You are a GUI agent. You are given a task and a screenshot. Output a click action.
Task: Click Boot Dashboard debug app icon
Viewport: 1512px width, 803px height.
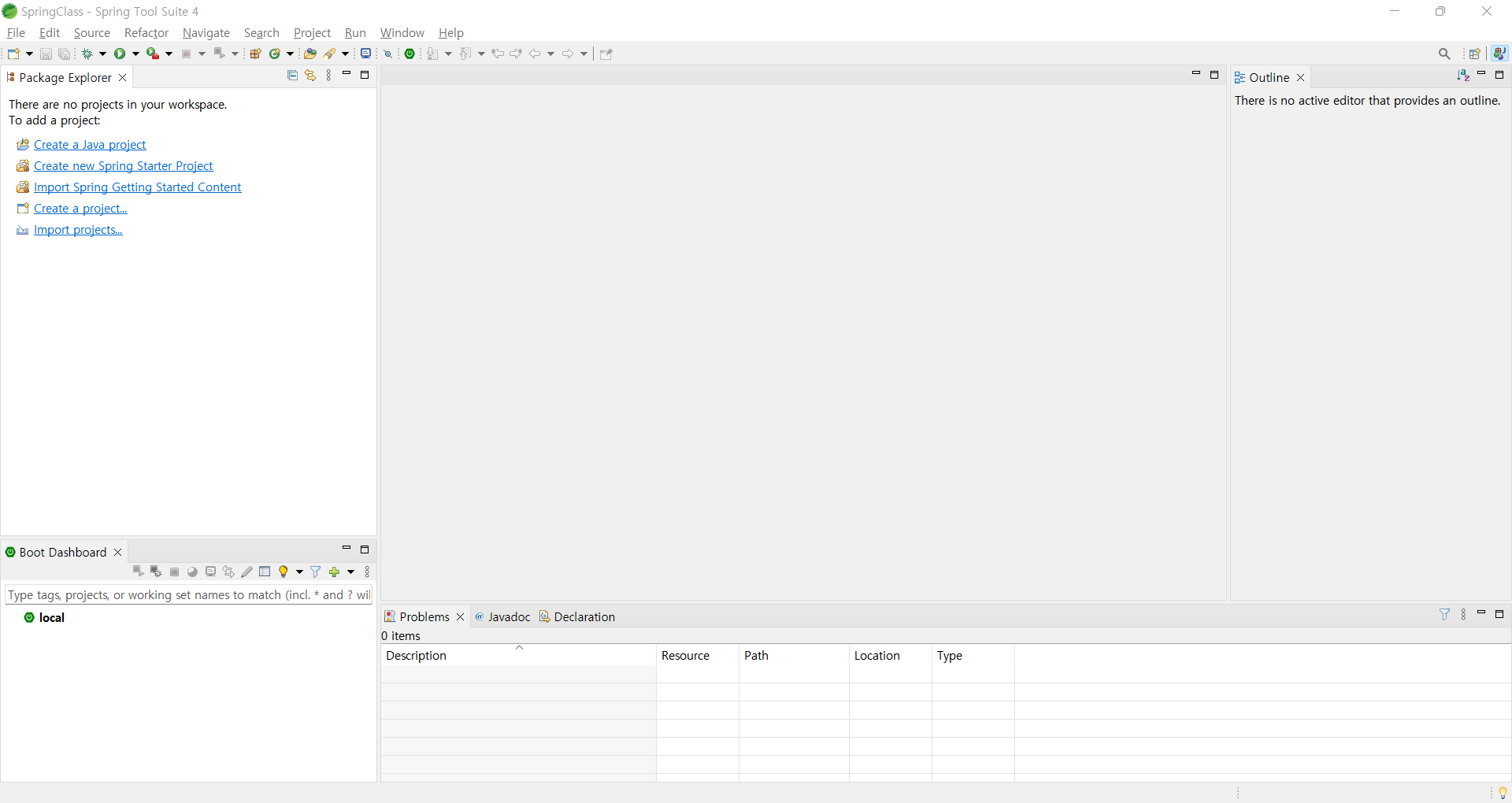click(156, 572)
